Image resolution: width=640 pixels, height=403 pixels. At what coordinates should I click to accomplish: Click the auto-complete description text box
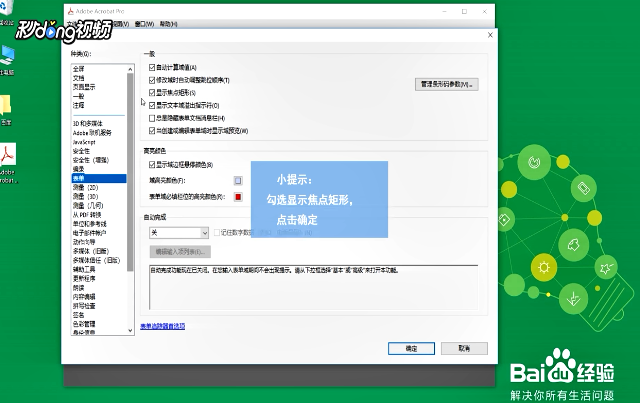(313, 287)
